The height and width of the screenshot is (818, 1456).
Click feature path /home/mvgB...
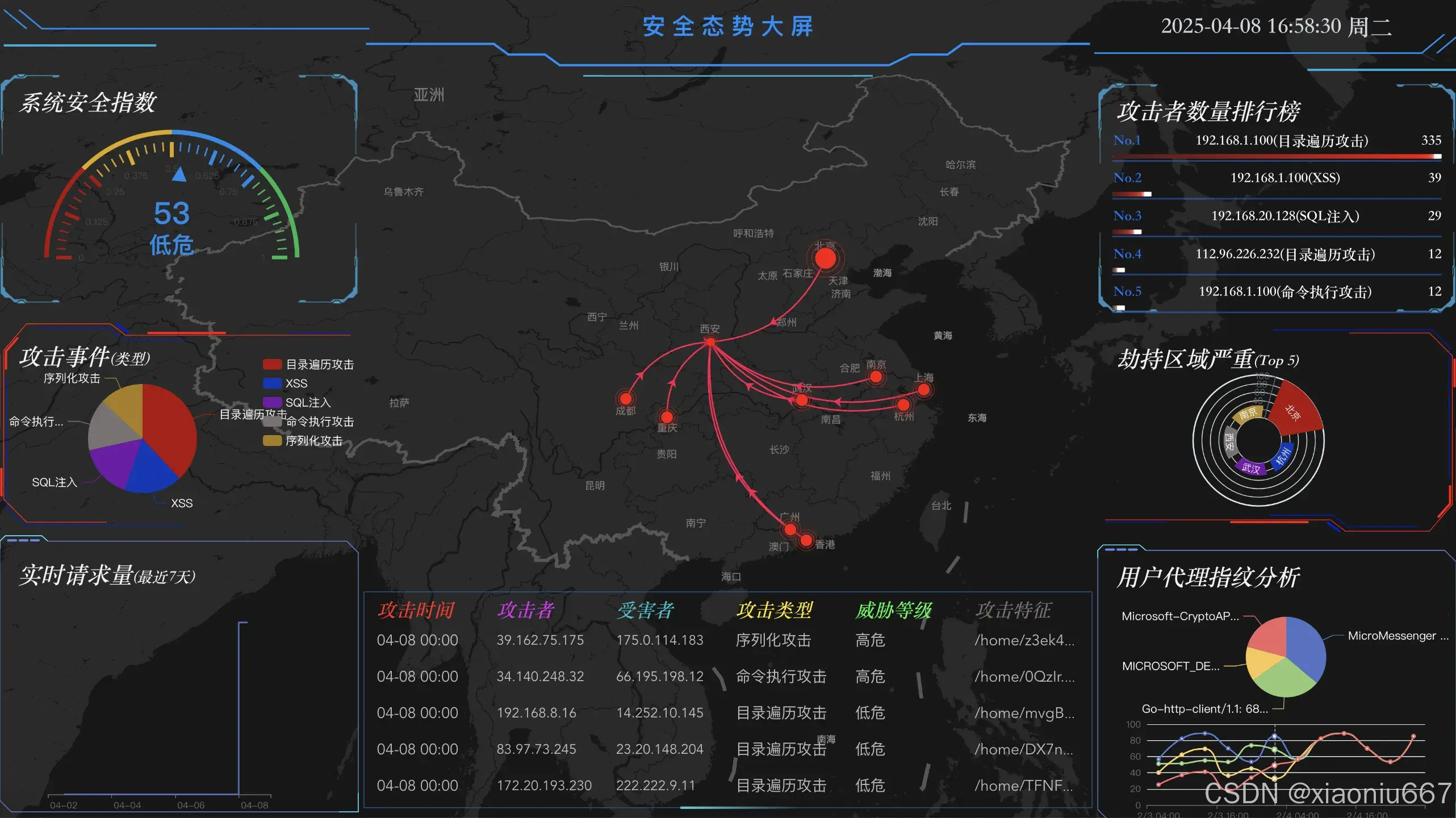(x=1024, y=713)
